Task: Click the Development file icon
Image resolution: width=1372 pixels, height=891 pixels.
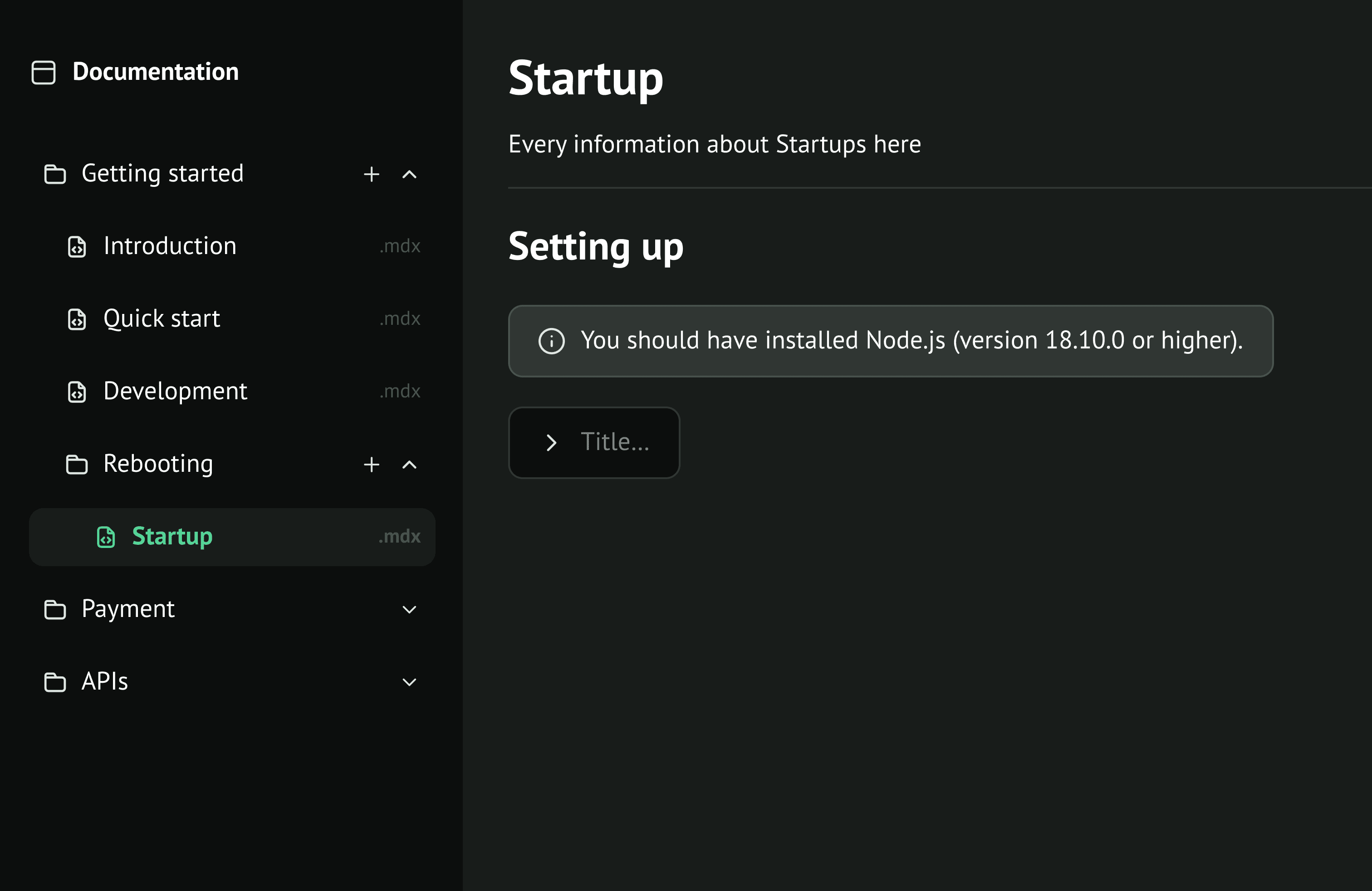Action: click(77, 392)
